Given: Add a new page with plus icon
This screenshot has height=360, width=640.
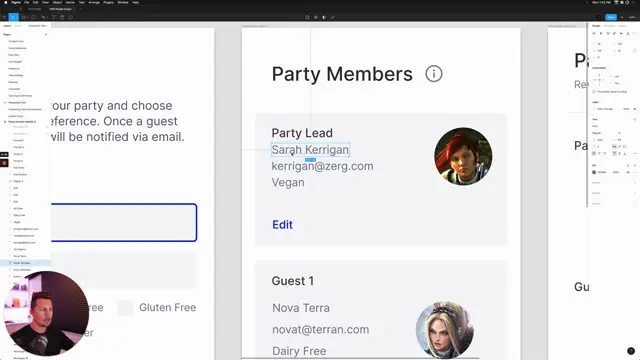Looking at the screenshot, I should point(46,35).
